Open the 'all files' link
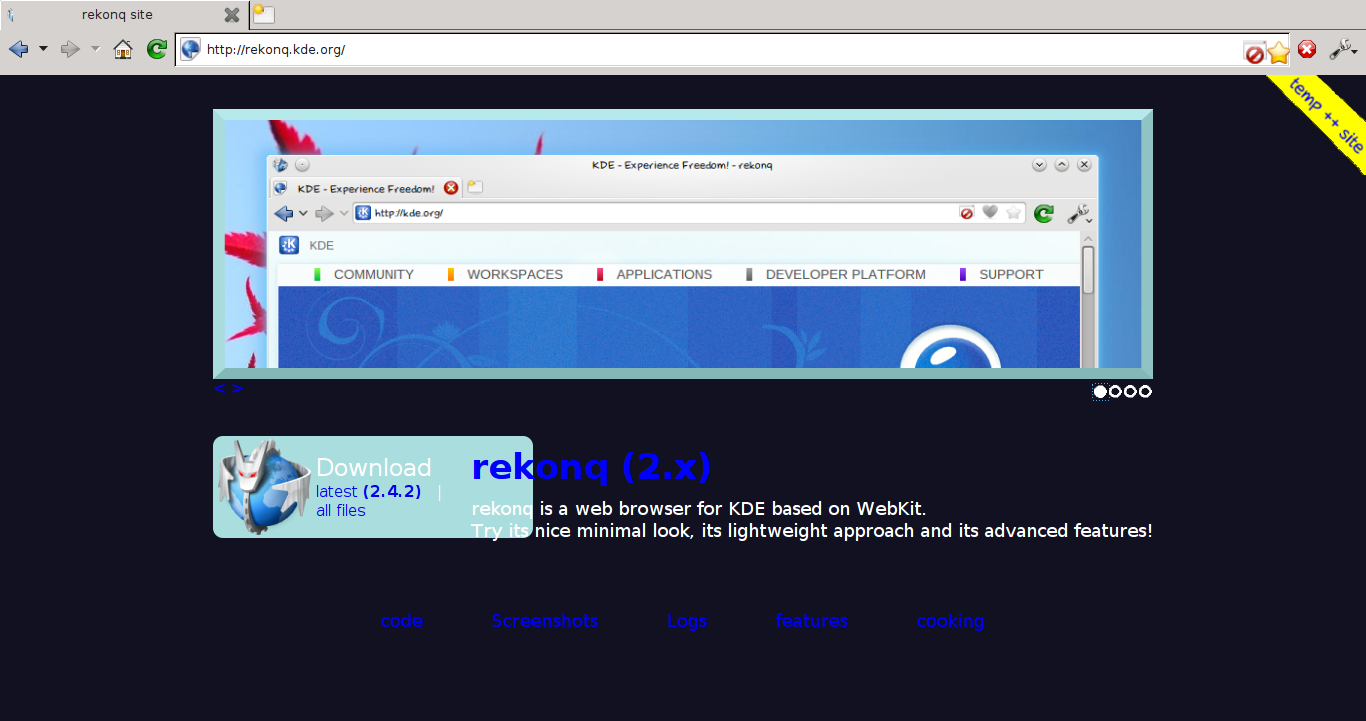Viewport: 1366px width, 721px height. 341,510
